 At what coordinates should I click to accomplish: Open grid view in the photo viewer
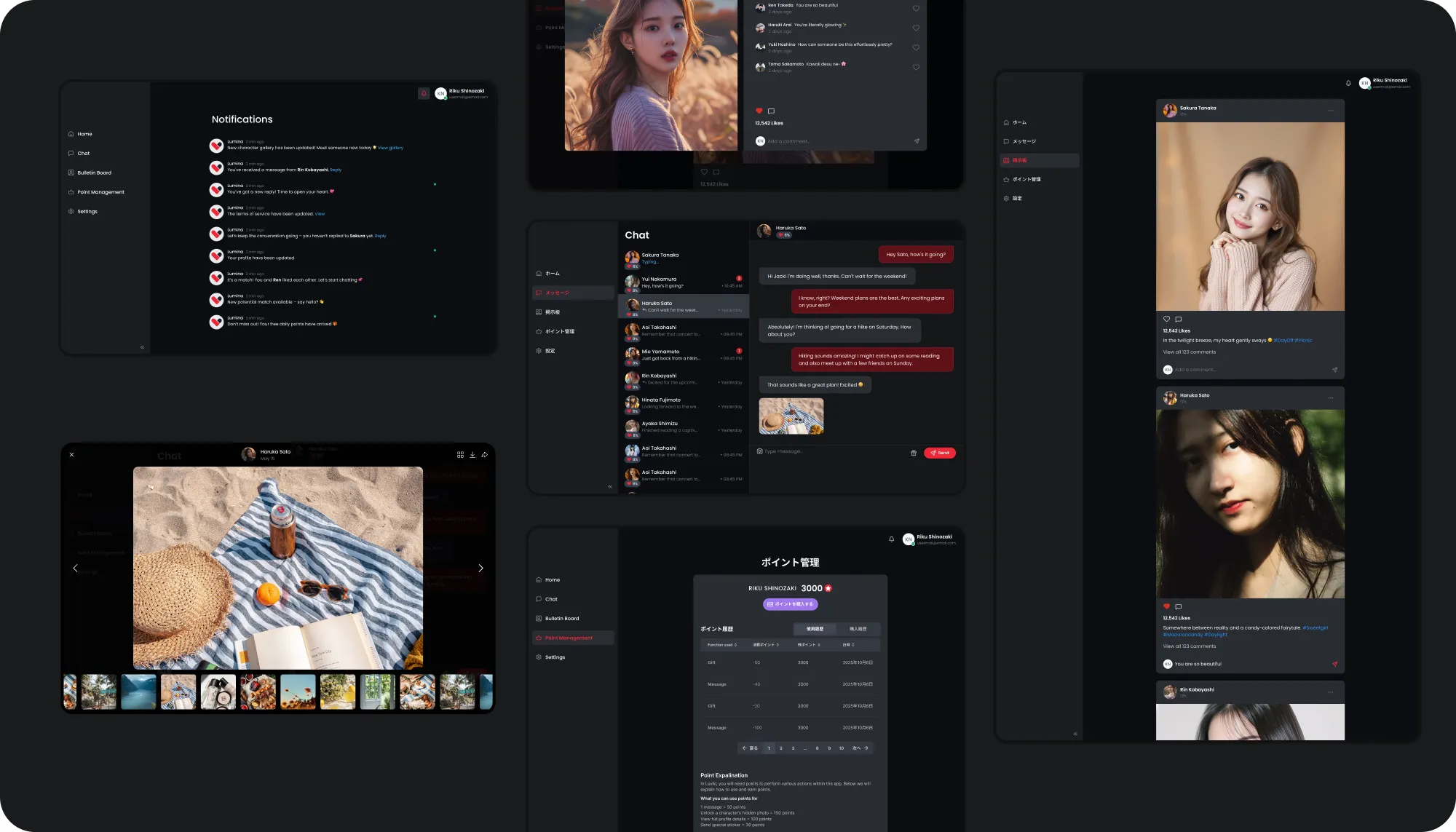click(x=460, y=455)
